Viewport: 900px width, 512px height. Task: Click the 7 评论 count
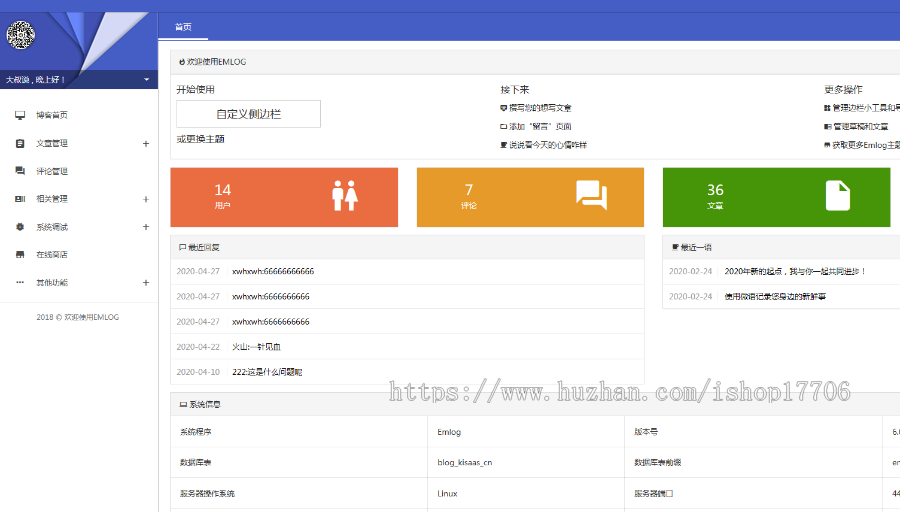coord(469,190)
